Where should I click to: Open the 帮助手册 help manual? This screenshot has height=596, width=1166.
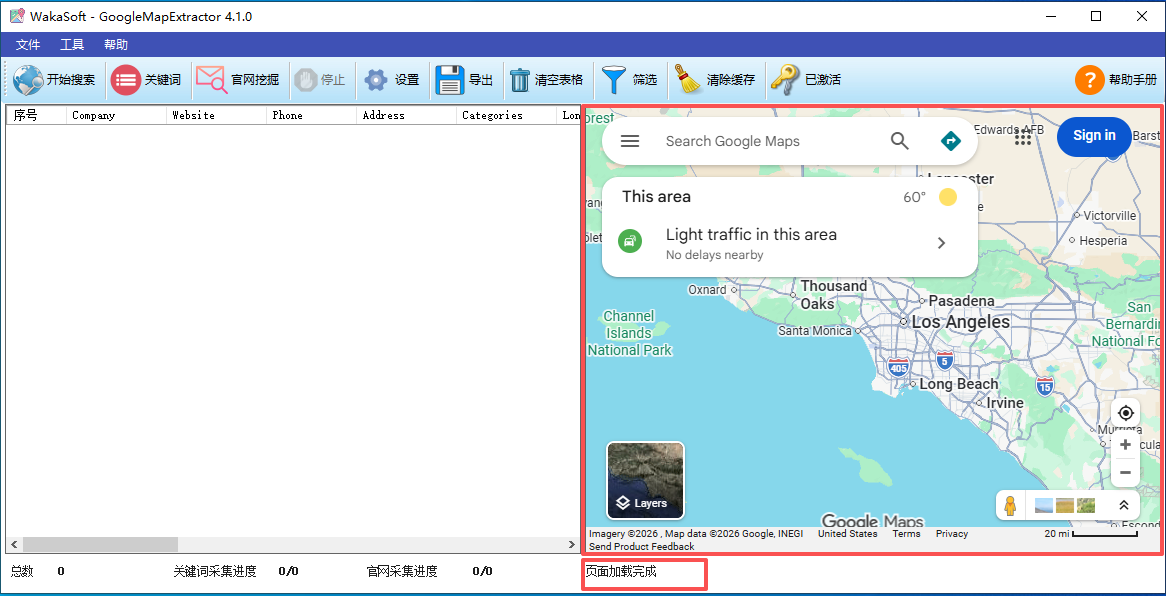(1089, 80)
